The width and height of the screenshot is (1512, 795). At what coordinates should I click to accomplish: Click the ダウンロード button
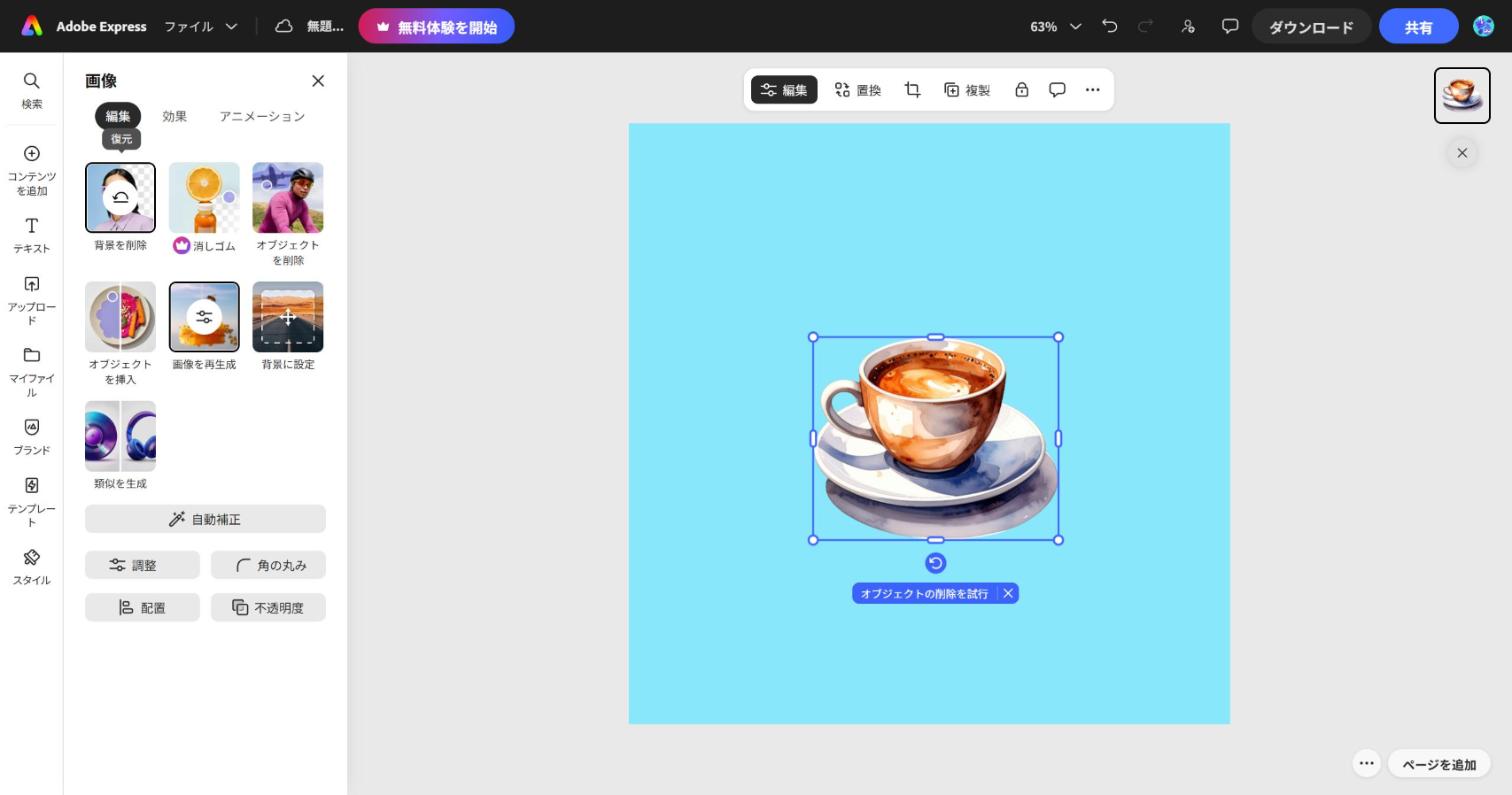pos(1311,27)
